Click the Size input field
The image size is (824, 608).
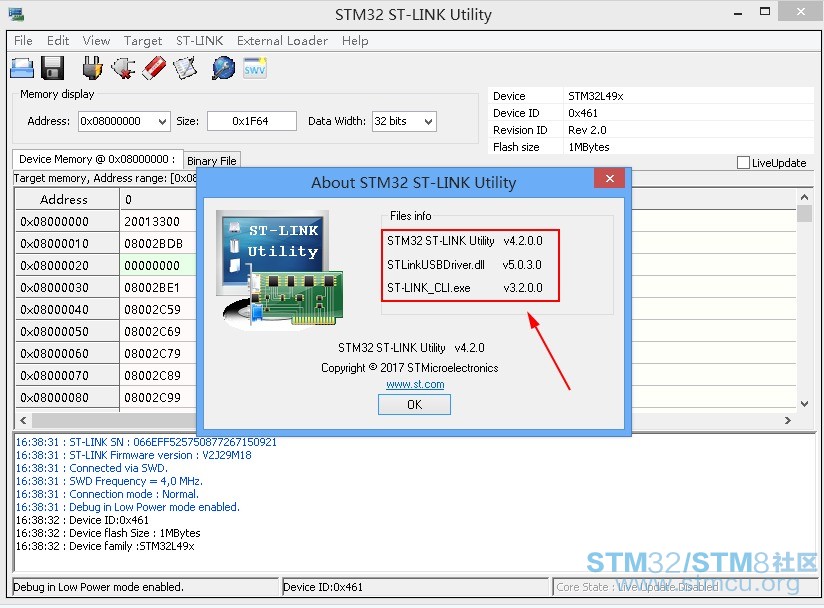(252, 121)
